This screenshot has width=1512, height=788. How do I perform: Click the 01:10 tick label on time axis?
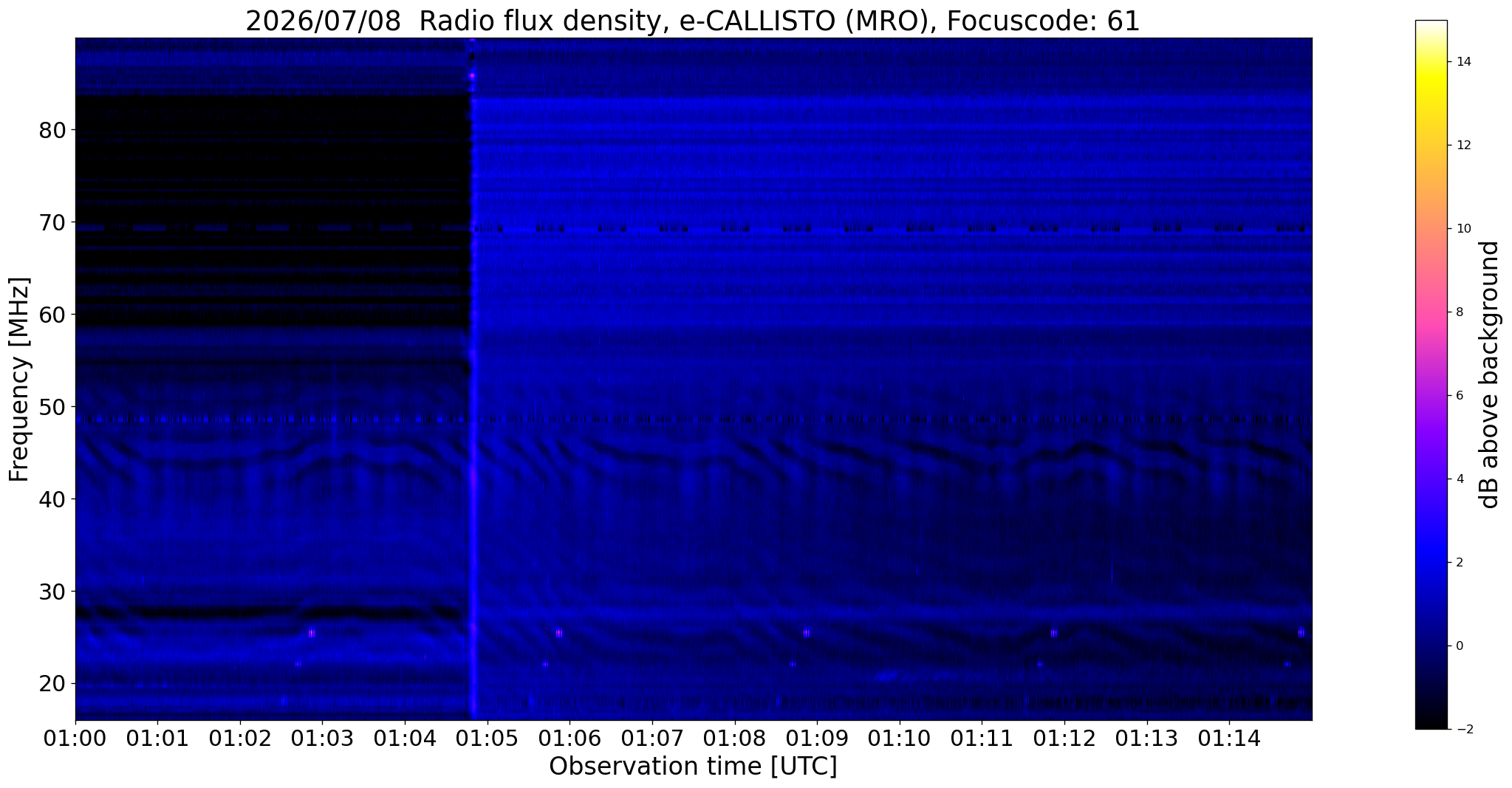click(x=899, y=739)
